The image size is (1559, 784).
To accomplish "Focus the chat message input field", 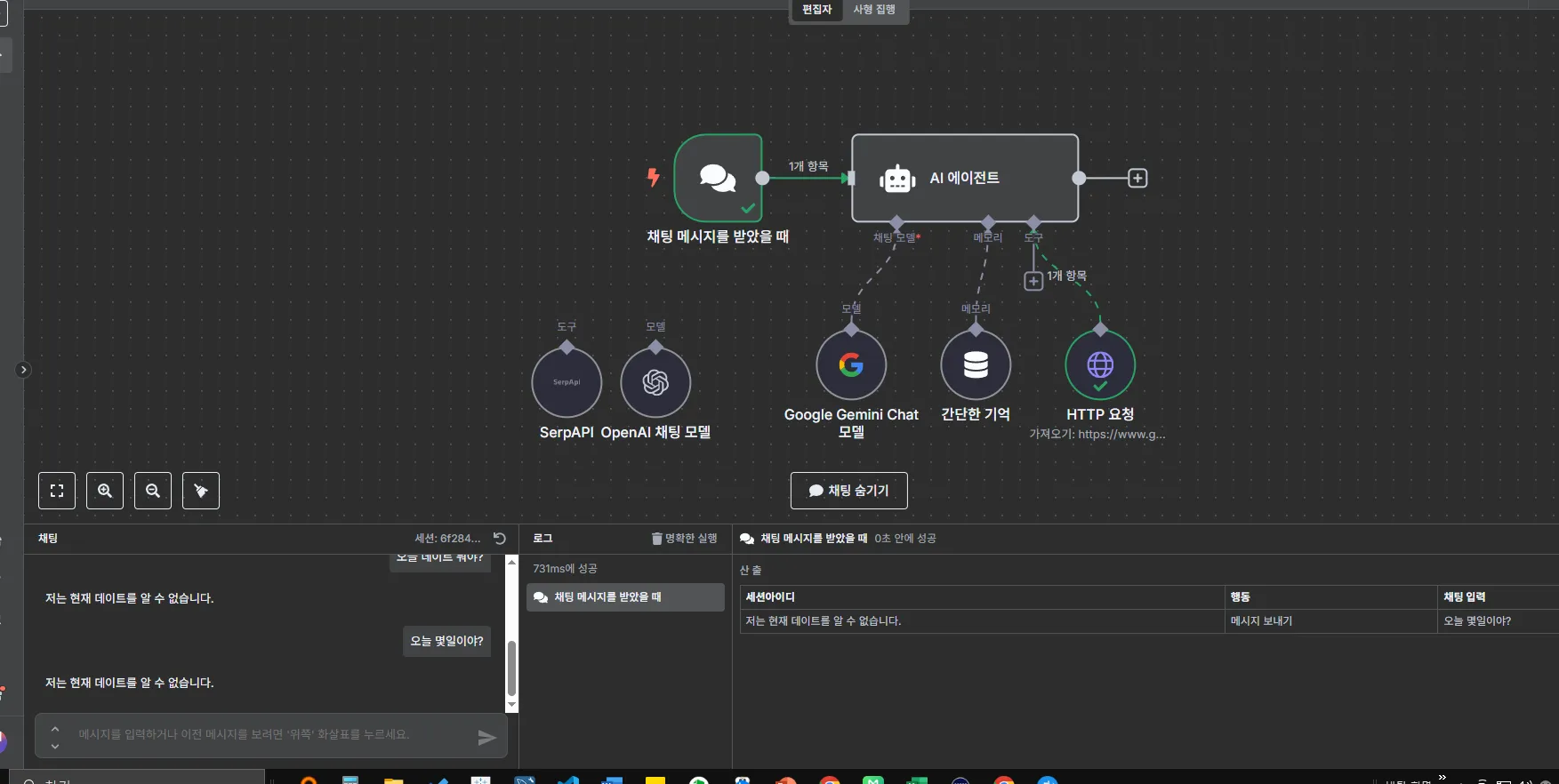I will [271, 735].
